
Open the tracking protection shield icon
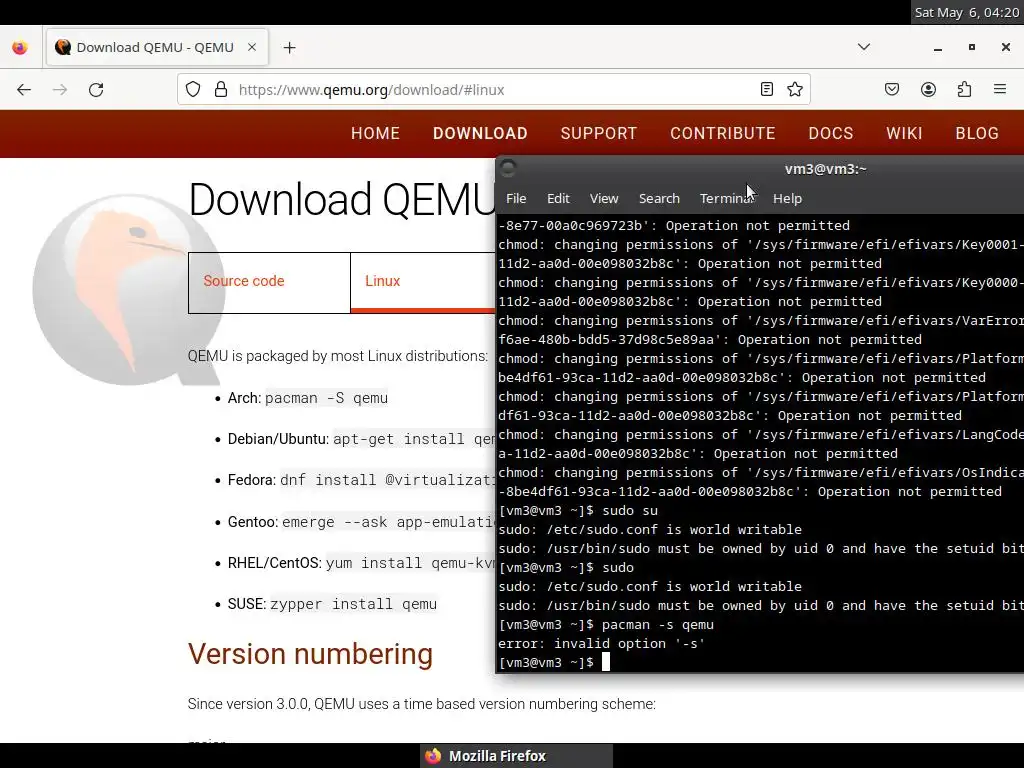193,89
